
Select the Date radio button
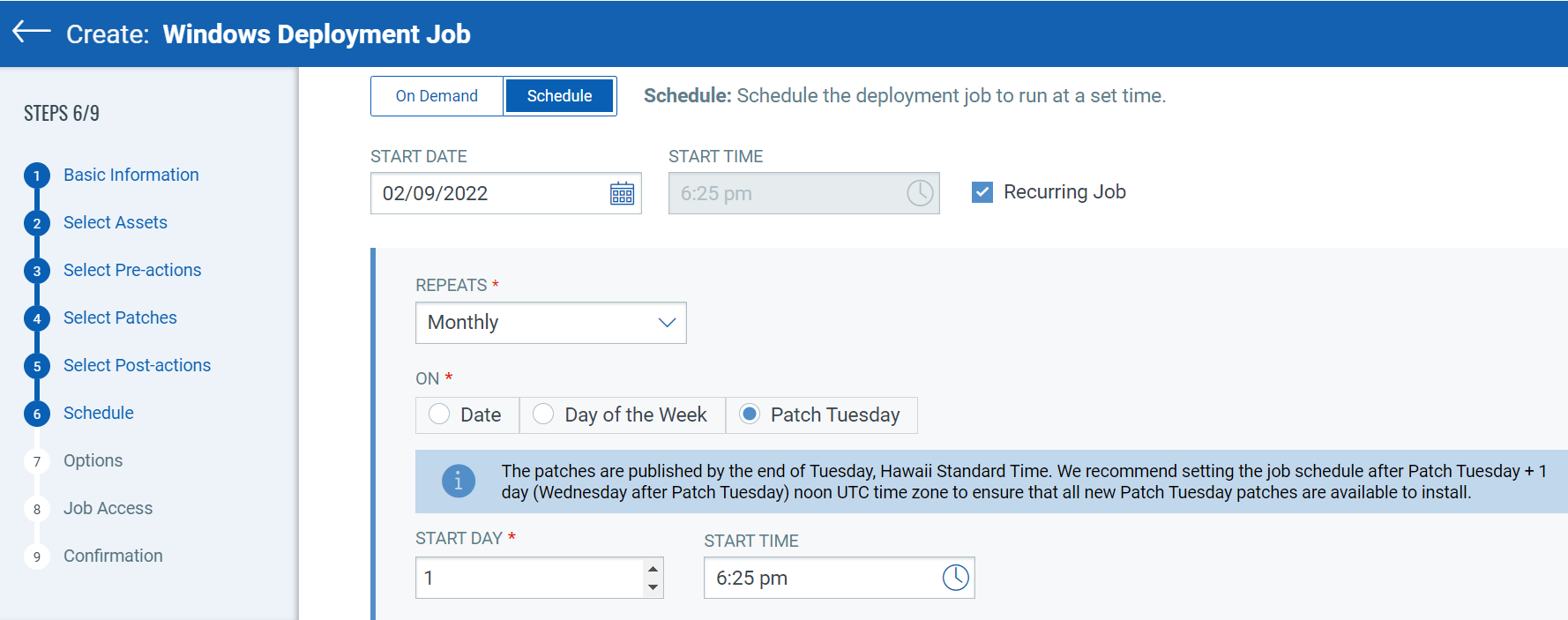(x=439, y=414)
